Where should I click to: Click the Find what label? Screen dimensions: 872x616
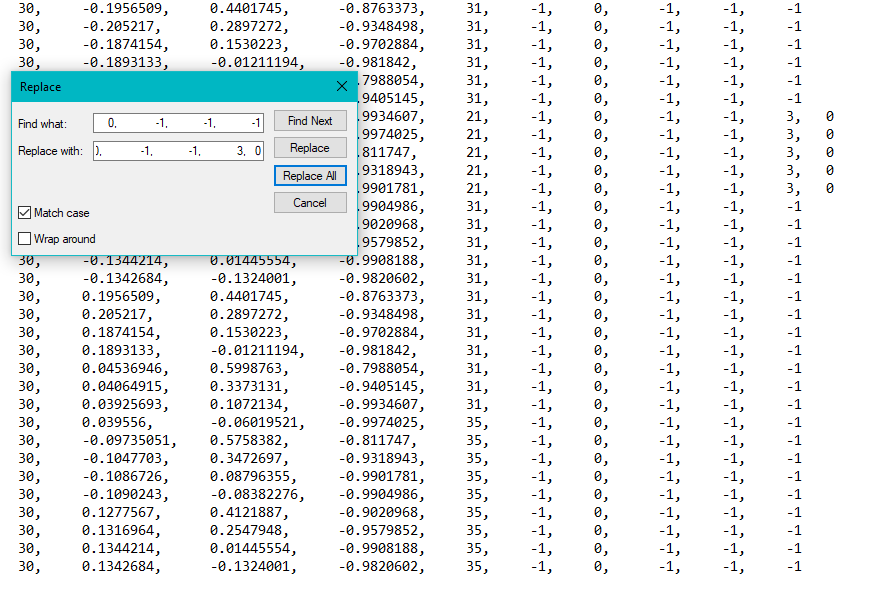[x=40, y=123]
